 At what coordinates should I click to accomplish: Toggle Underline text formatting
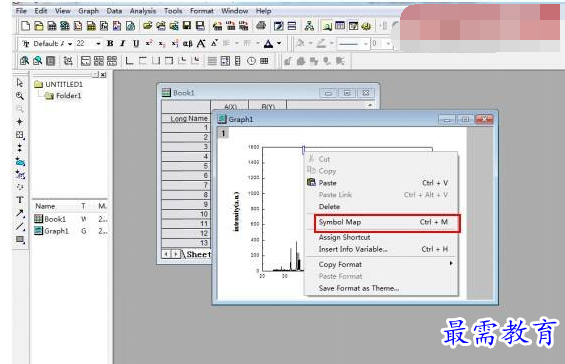(136, 44)
